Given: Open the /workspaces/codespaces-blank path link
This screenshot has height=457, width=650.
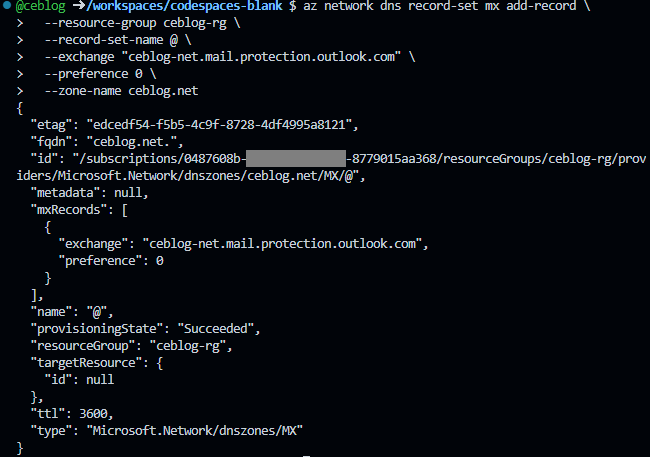Looking at the screenshot, I should pos(184,6).
